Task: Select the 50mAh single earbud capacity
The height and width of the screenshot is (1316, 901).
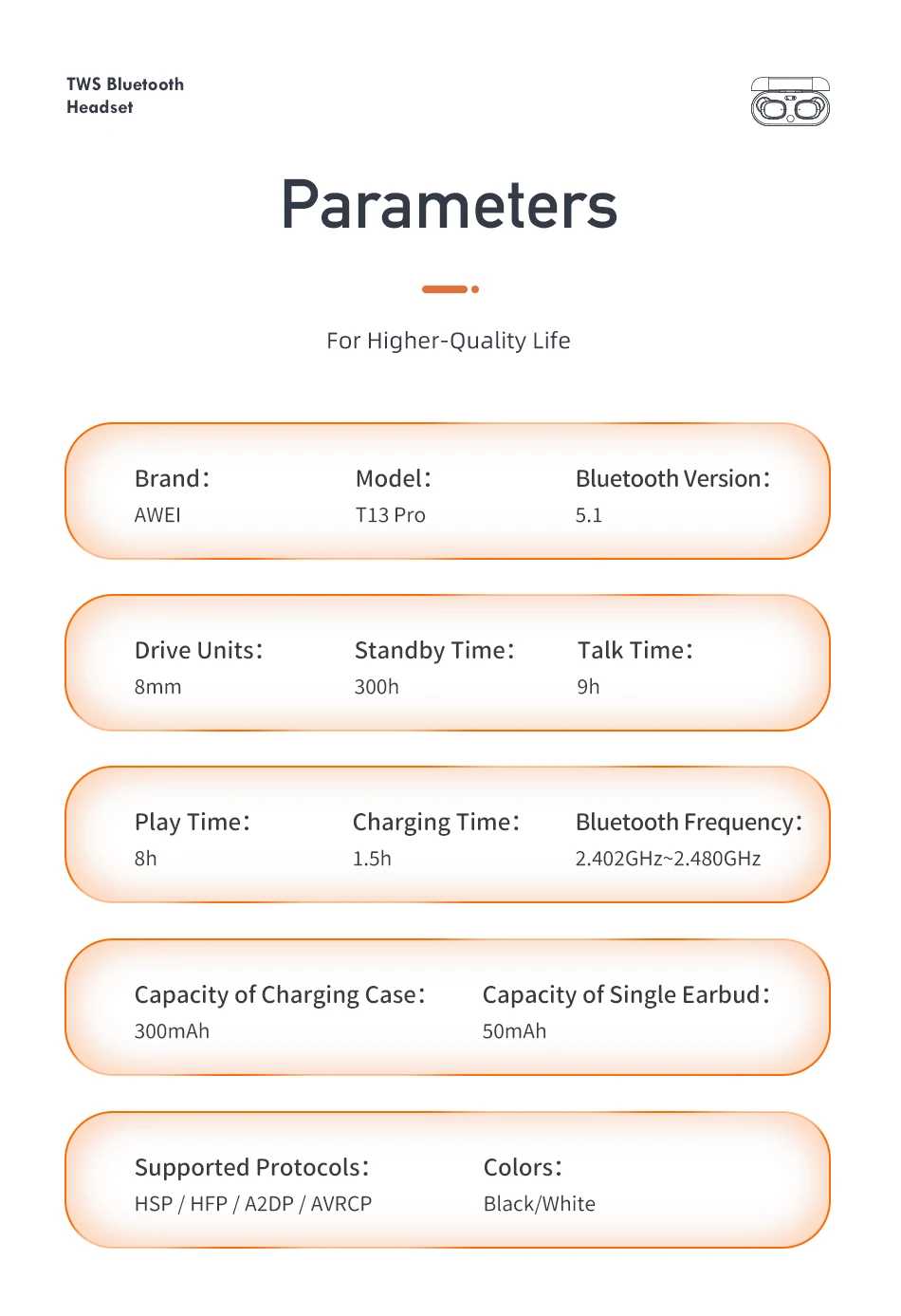Action: pos(514,1031)
